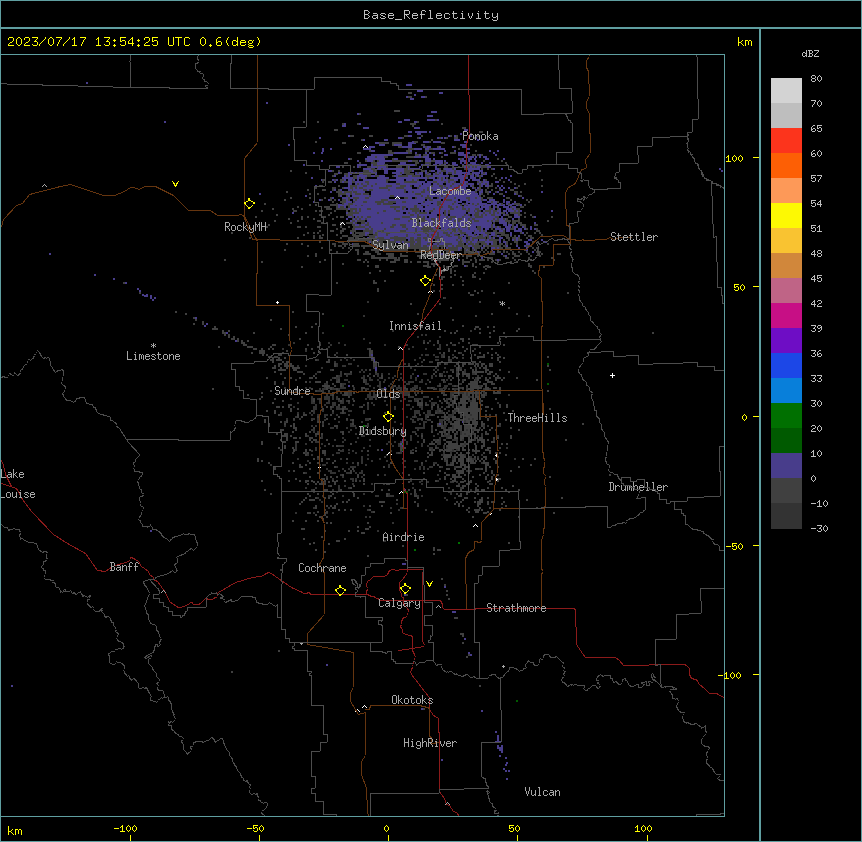
Task: Click the blue 36 dBZ legend swatch
Action: (x=786, y=365)
